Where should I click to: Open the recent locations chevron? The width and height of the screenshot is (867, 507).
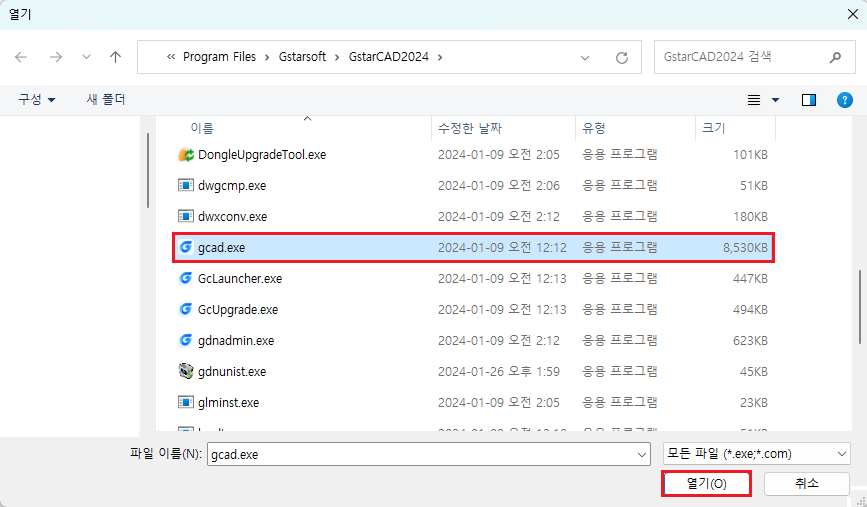coord(86,57)
